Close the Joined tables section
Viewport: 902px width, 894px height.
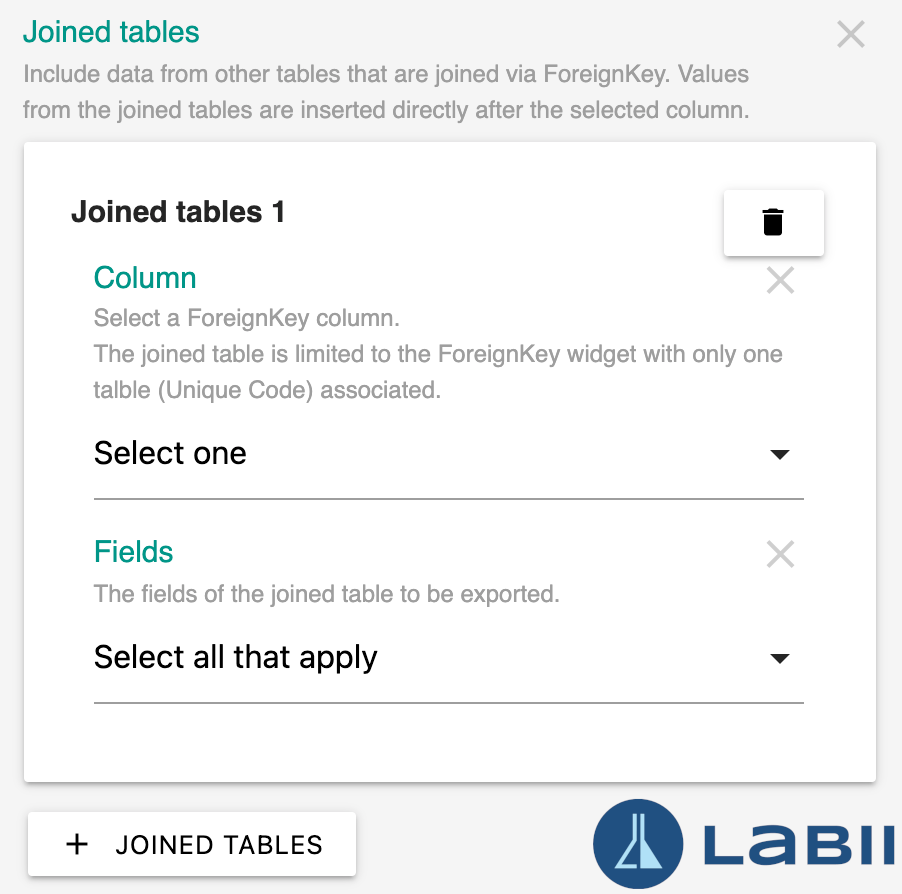(x=851, y=35)
